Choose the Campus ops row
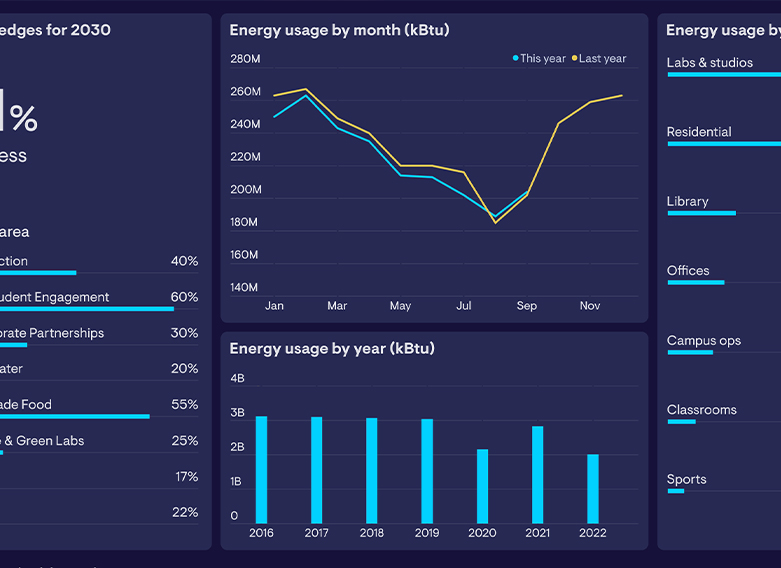 (704, 341)
